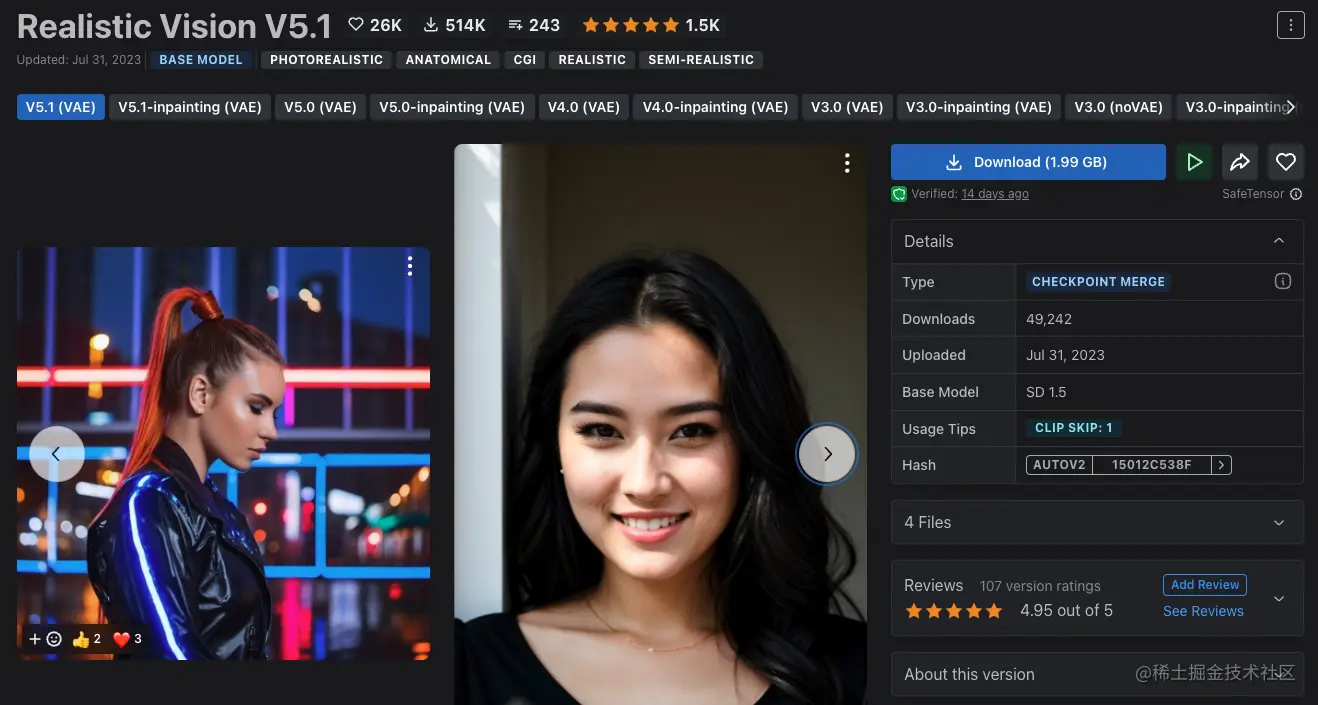
Task: Favorite the model with the heart button
Action: (x=1286, y=162)
